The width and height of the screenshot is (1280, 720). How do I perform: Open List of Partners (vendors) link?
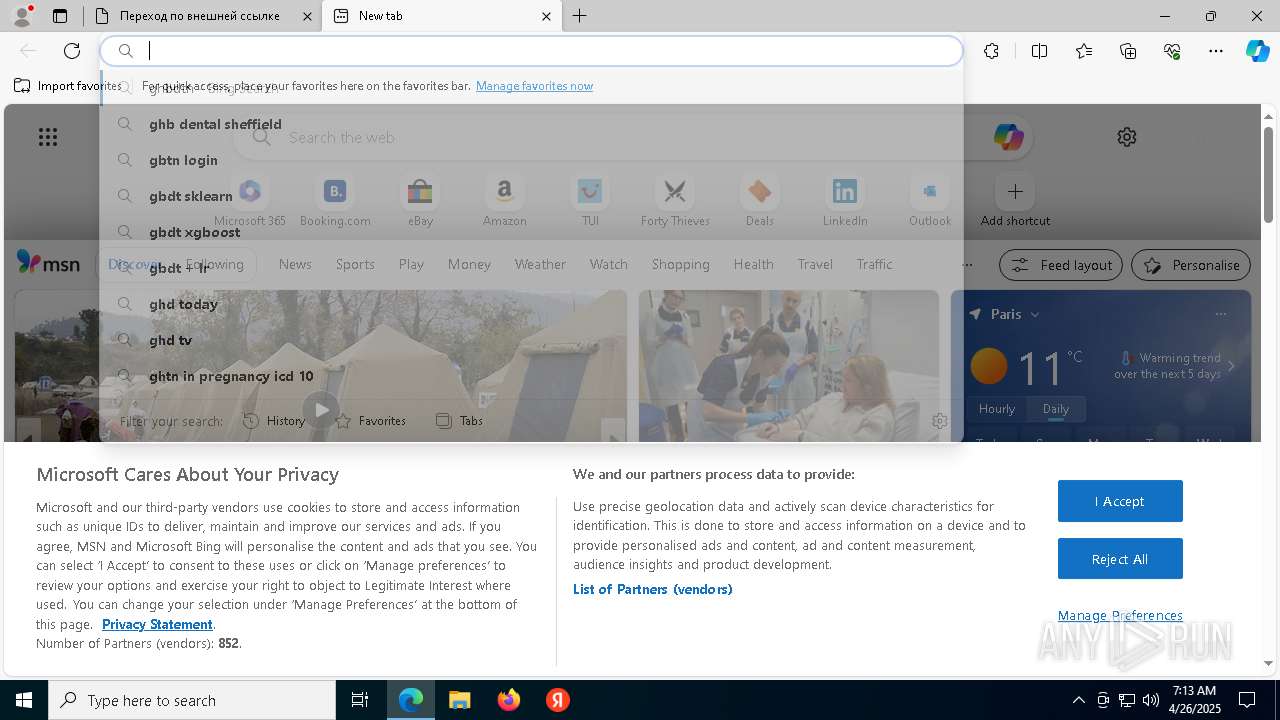coord(652,589)
